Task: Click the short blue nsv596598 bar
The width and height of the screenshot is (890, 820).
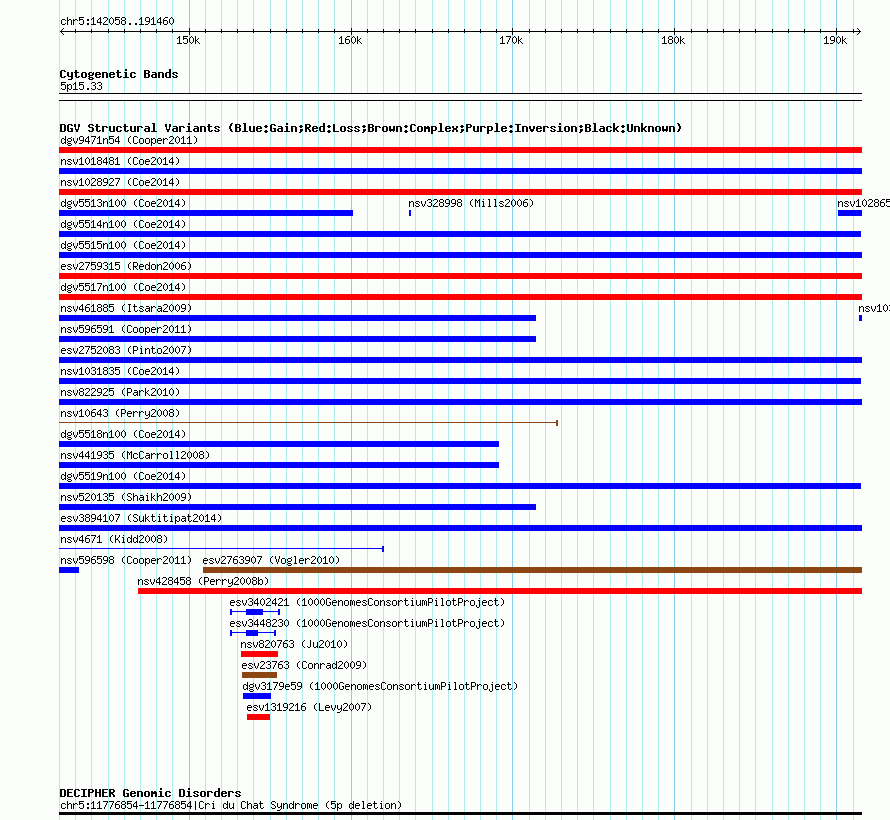Action: pyautogui.click(x=69, y=570)
